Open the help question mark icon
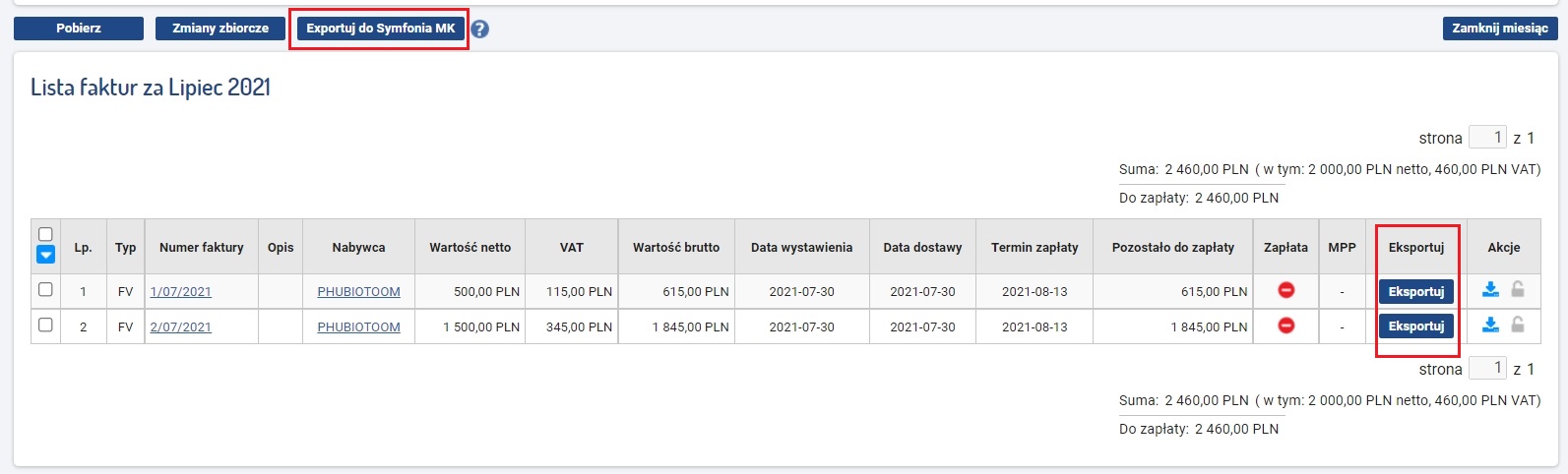This screenshot has width=1568, height=474. pos(479,30)
